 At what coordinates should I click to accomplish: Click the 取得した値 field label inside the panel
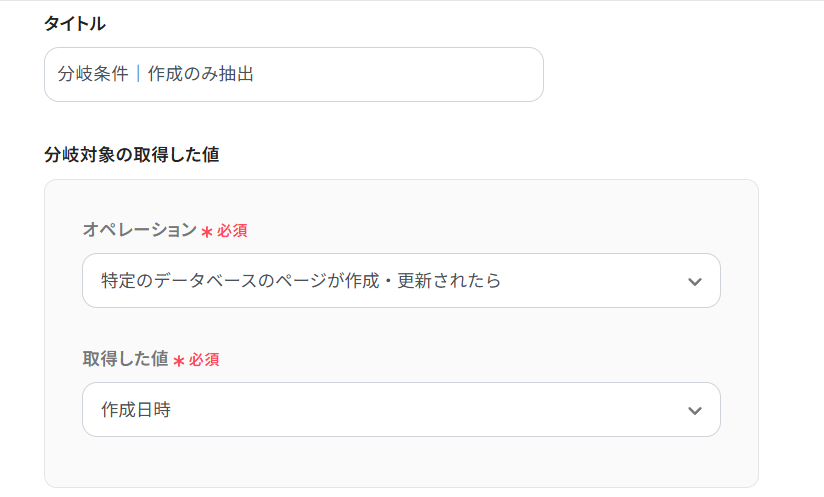point(126,359)
